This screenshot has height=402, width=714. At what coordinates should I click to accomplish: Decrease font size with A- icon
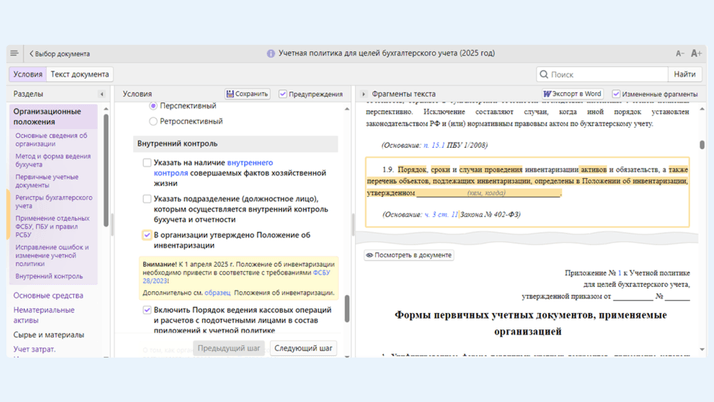pyautogui.click(x=680, y=53)
